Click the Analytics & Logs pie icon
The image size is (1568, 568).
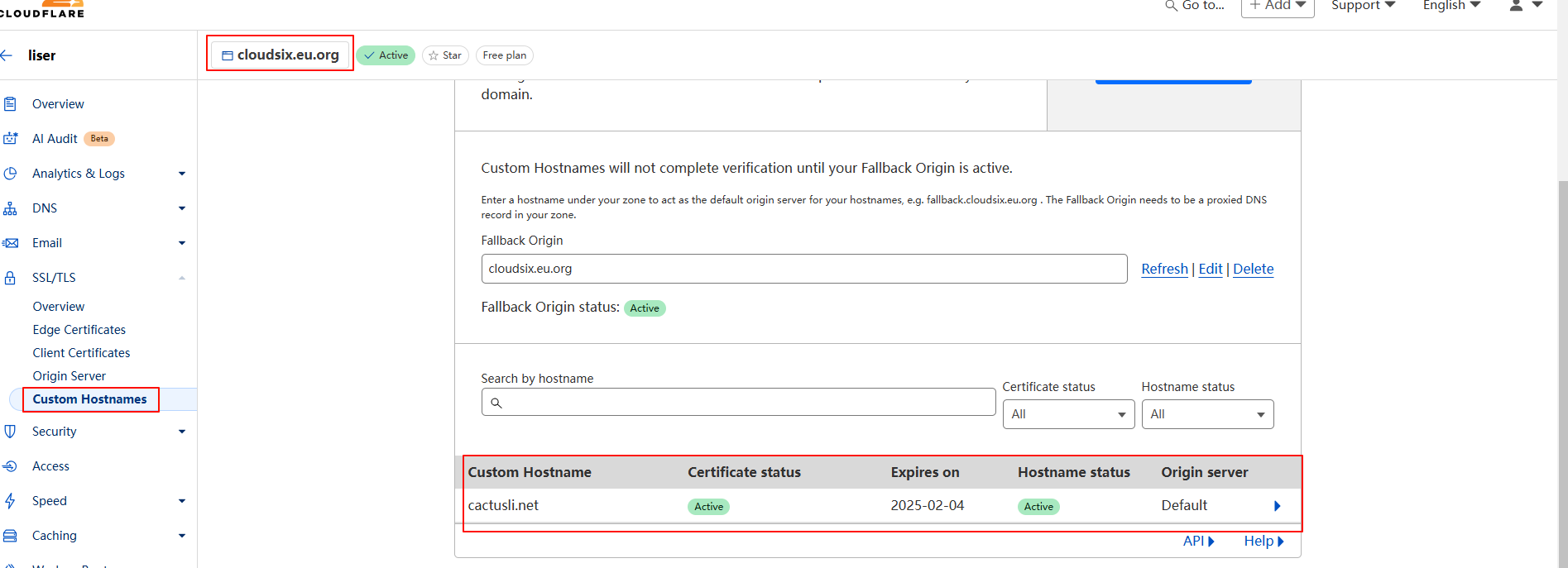10,174
